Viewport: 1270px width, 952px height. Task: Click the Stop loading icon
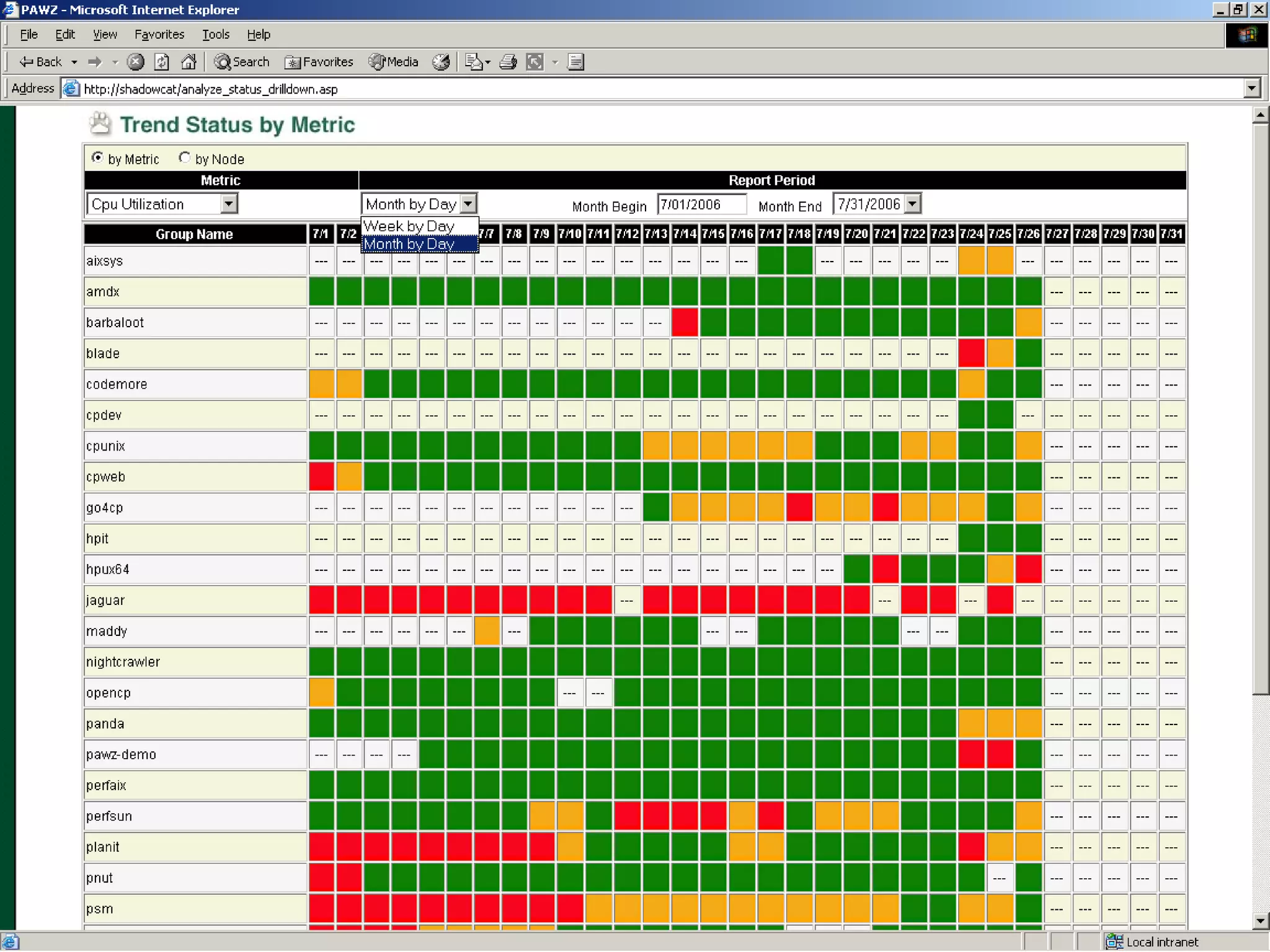click(x=135, y=62)
